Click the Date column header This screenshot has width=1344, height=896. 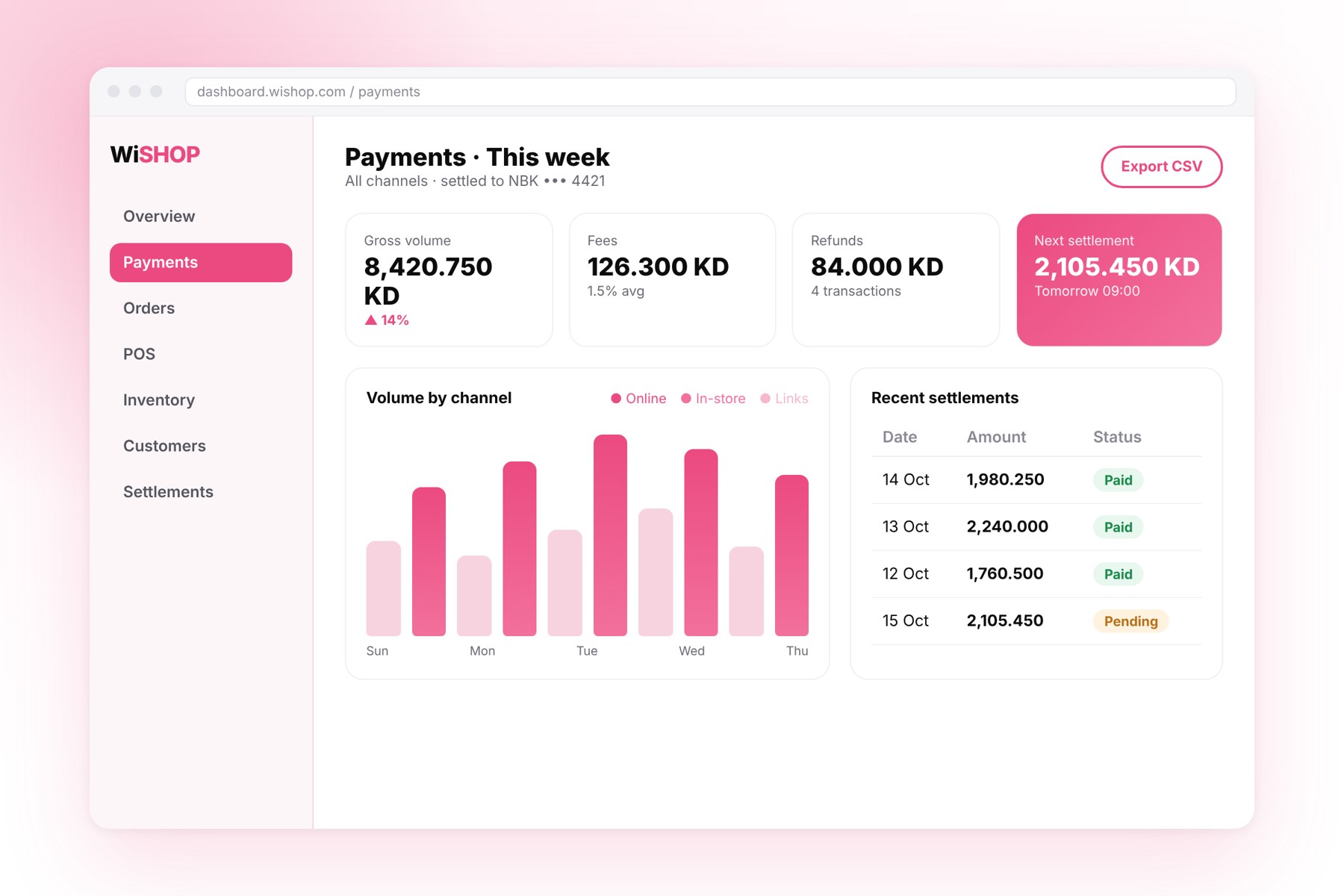[x=900, y=438]
